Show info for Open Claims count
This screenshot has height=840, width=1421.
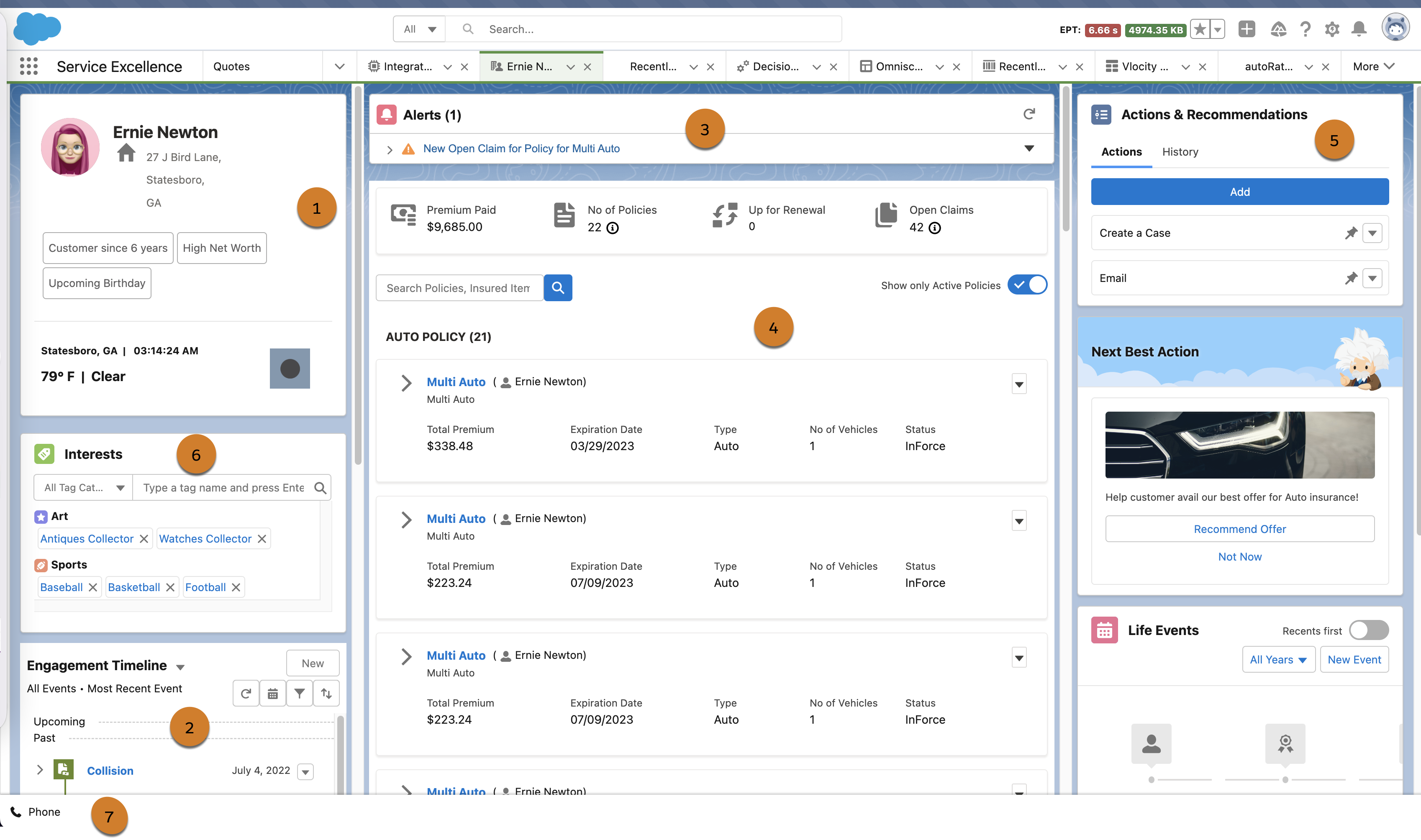click(x=935, y=228)
